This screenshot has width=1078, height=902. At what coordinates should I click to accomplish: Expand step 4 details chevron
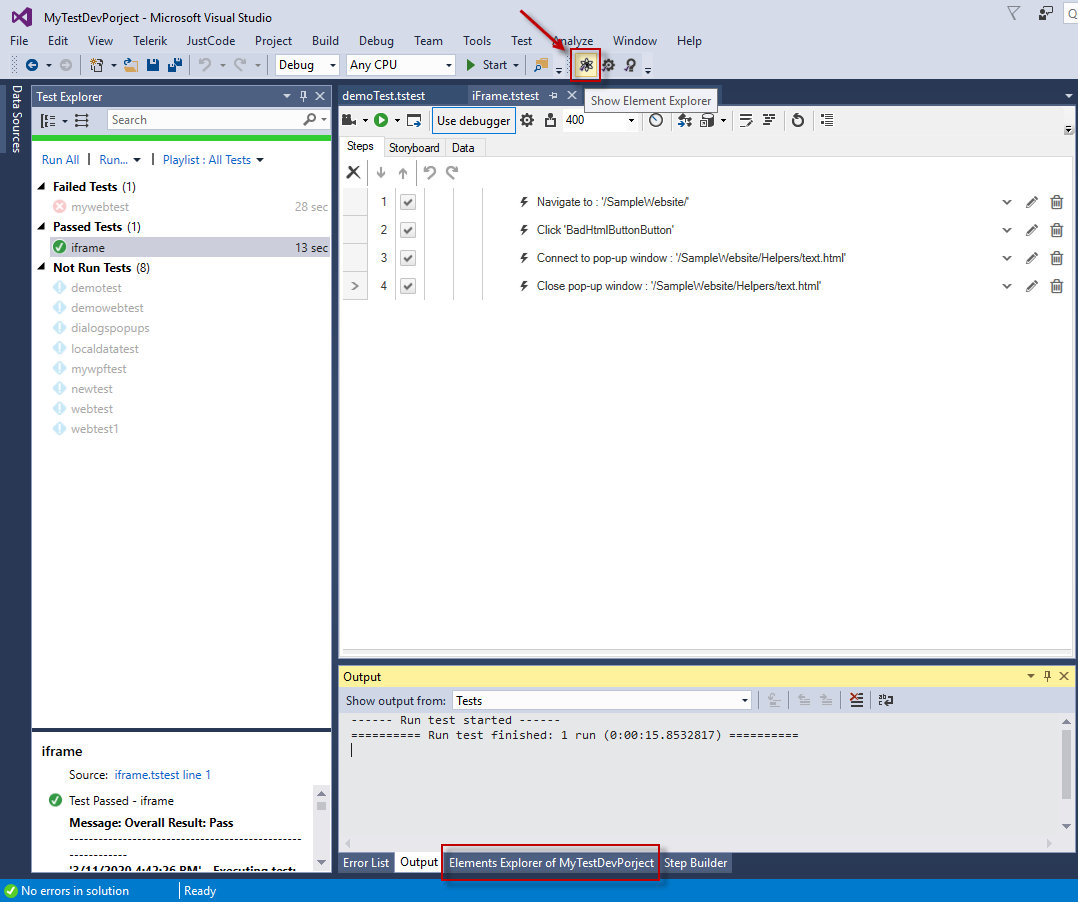[x=1006, y=286]
